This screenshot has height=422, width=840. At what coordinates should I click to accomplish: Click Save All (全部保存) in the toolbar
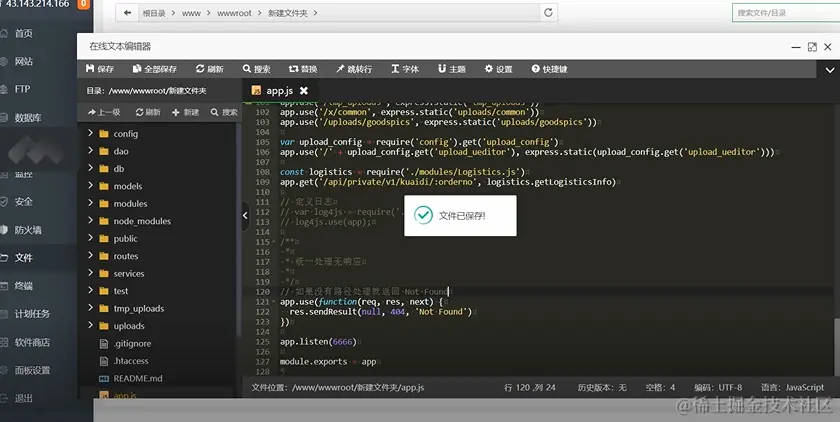tap(155, 69)
